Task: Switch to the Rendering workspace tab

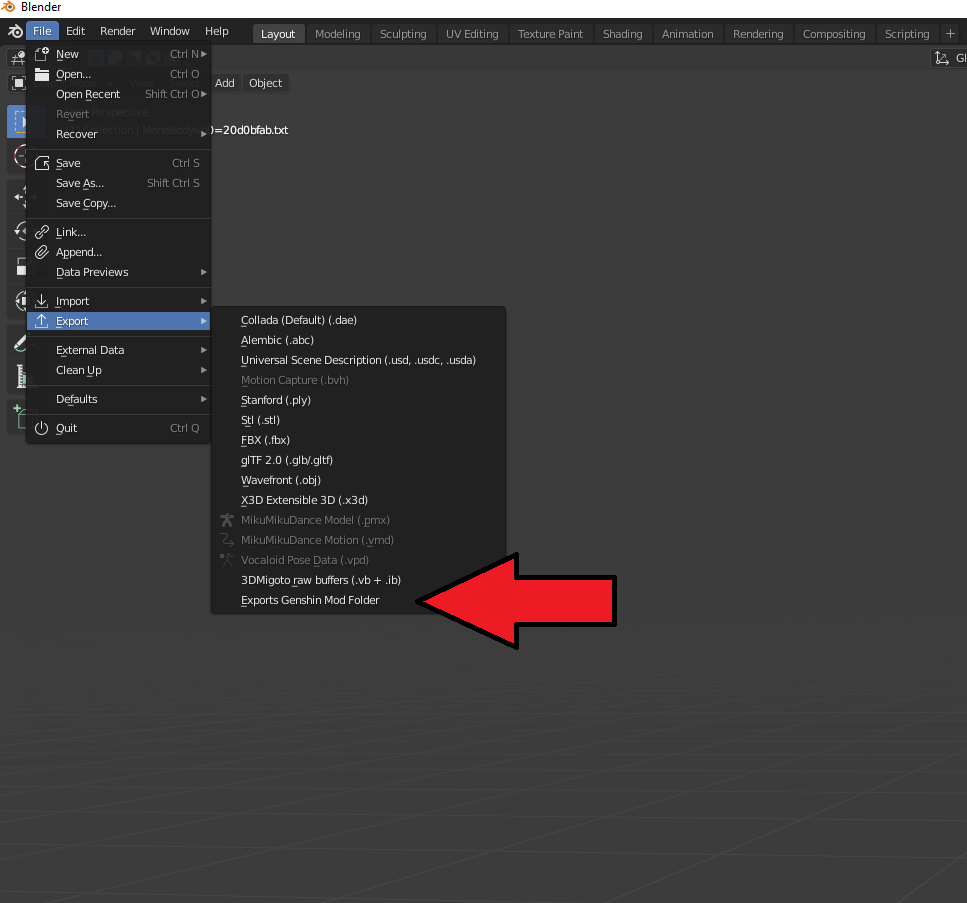Action: 758,34
